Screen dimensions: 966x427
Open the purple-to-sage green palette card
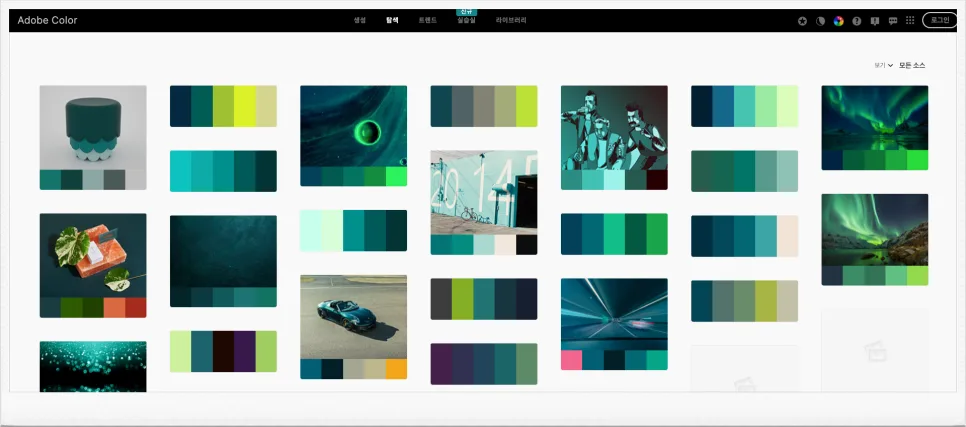click(484, 364)
